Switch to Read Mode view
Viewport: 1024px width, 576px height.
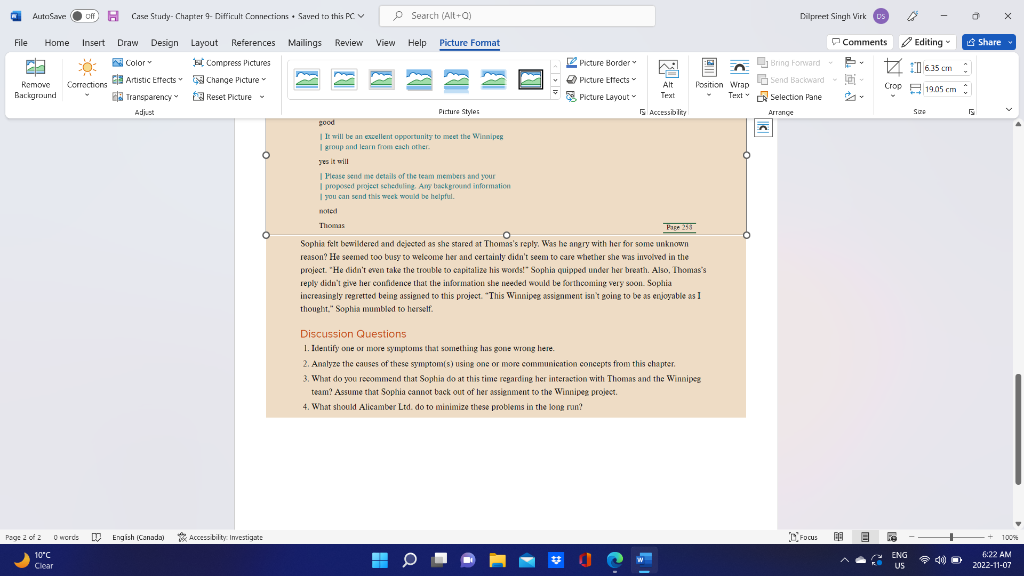[839, 537]
